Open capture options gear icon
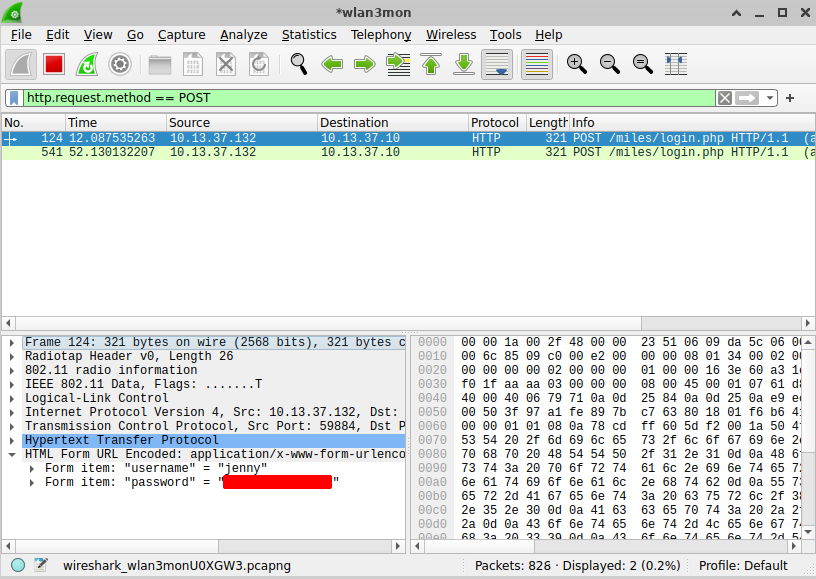 coord(120,65)
